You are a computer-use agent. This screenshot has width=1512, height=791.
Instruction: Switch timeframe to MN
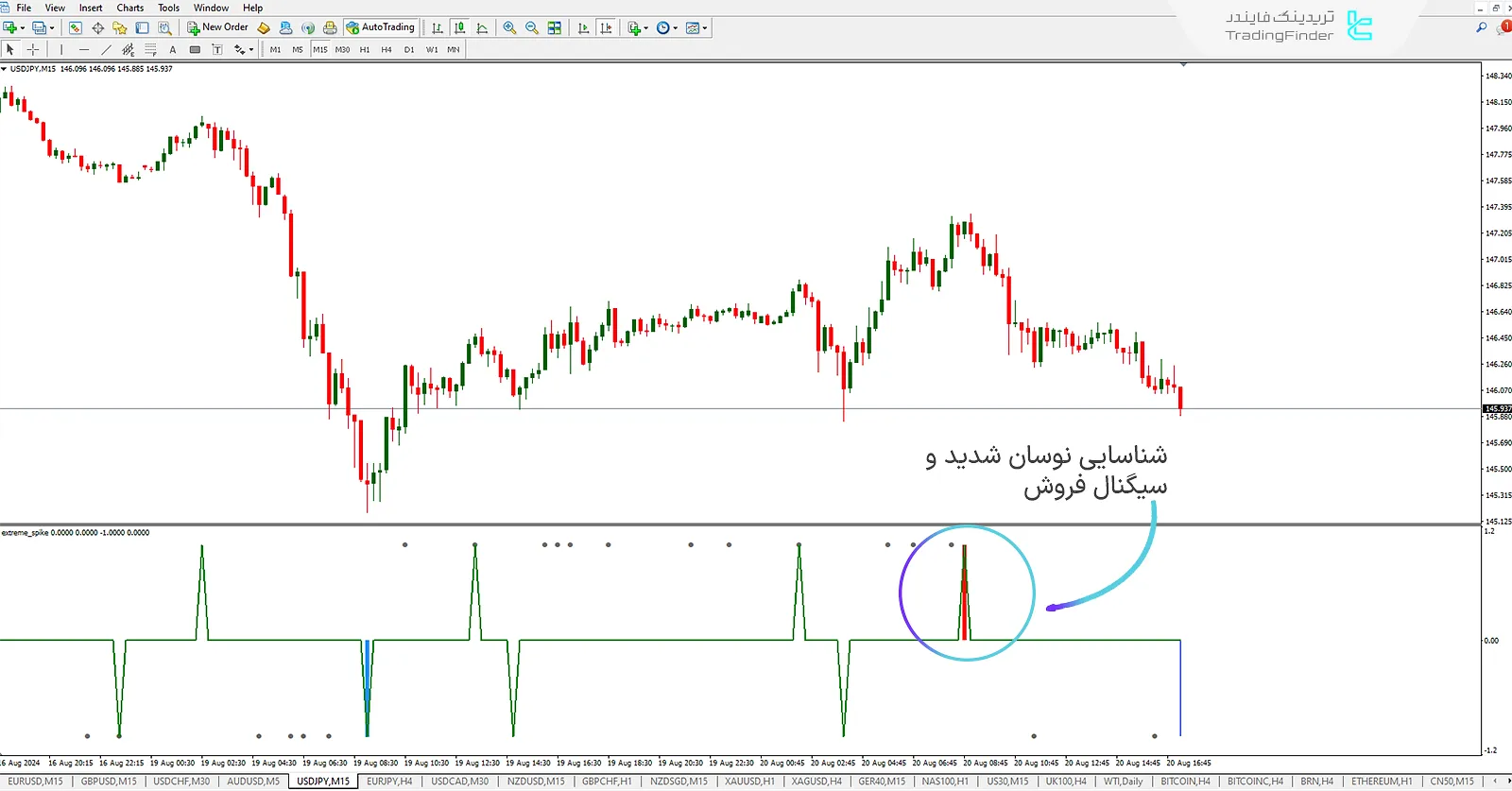tap(454, 49)
